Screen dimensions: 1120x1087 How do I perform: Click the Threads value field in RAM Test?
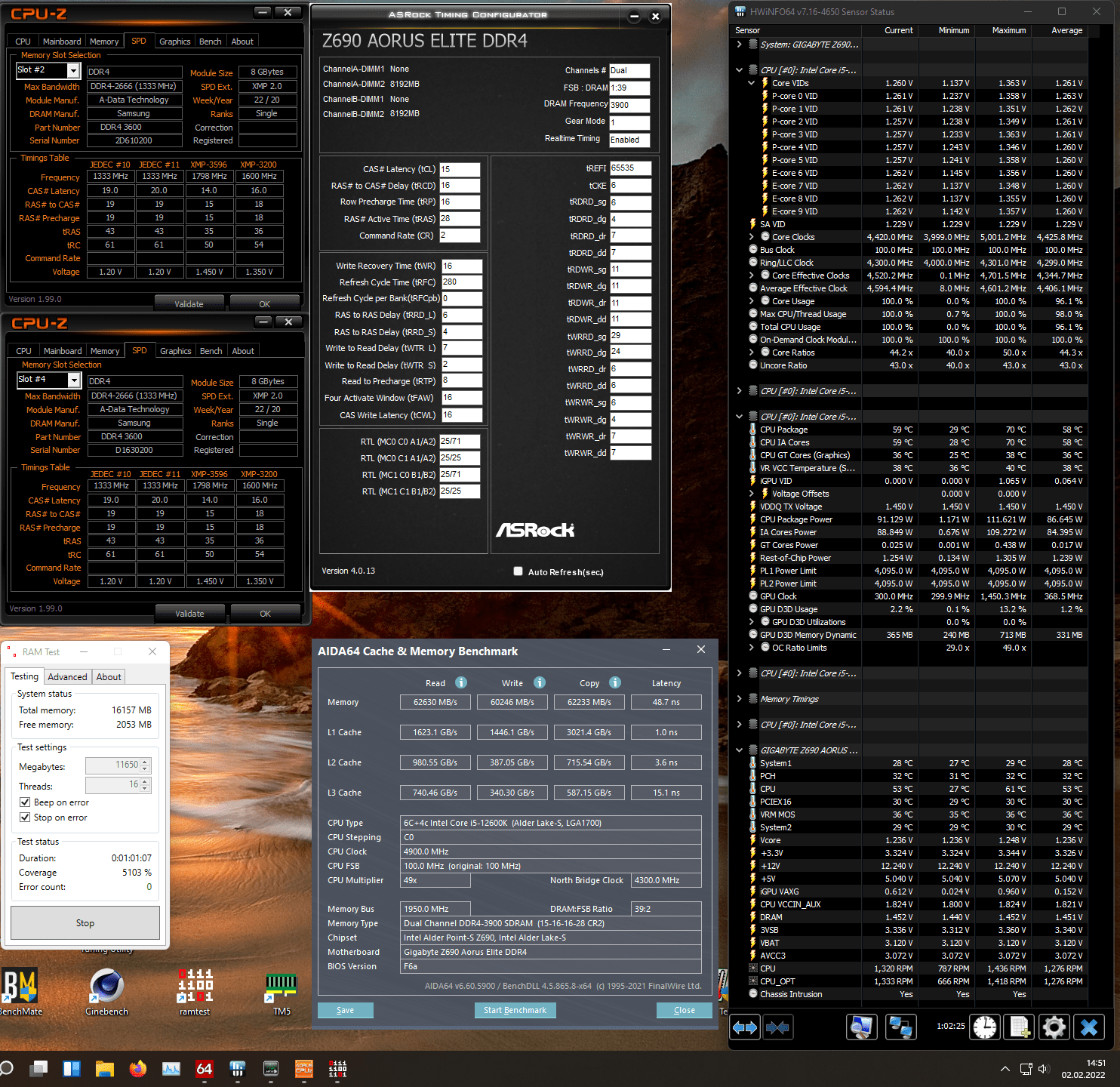click(118, 785)
